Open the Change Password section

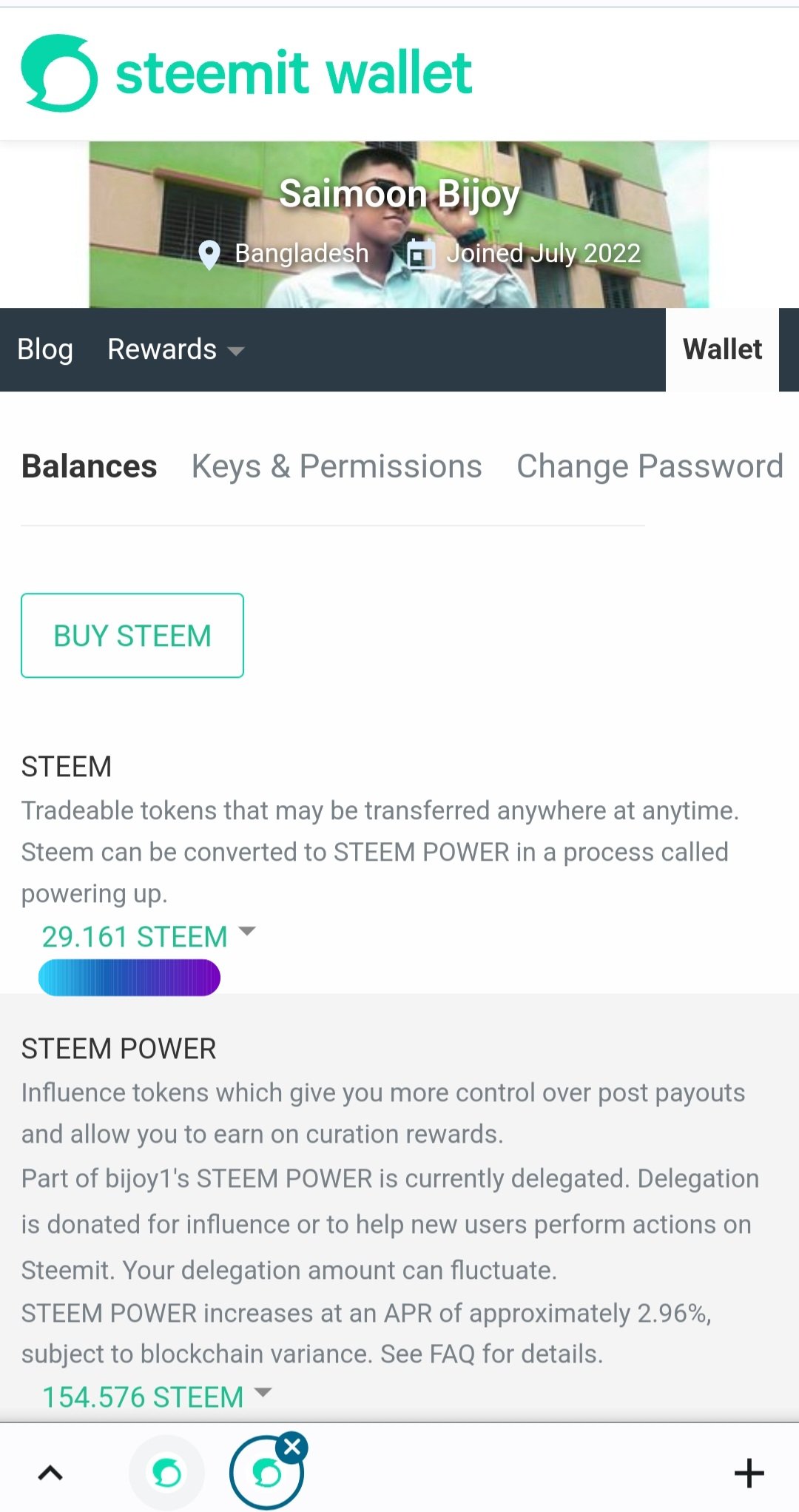650,466
